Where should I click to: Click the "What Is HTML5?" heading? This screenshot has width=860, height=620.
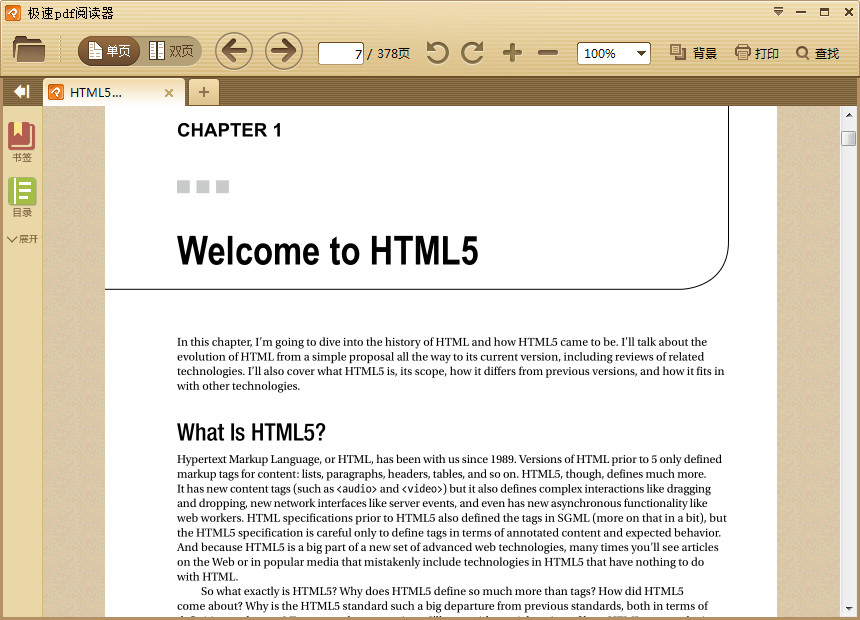[251, 432]
